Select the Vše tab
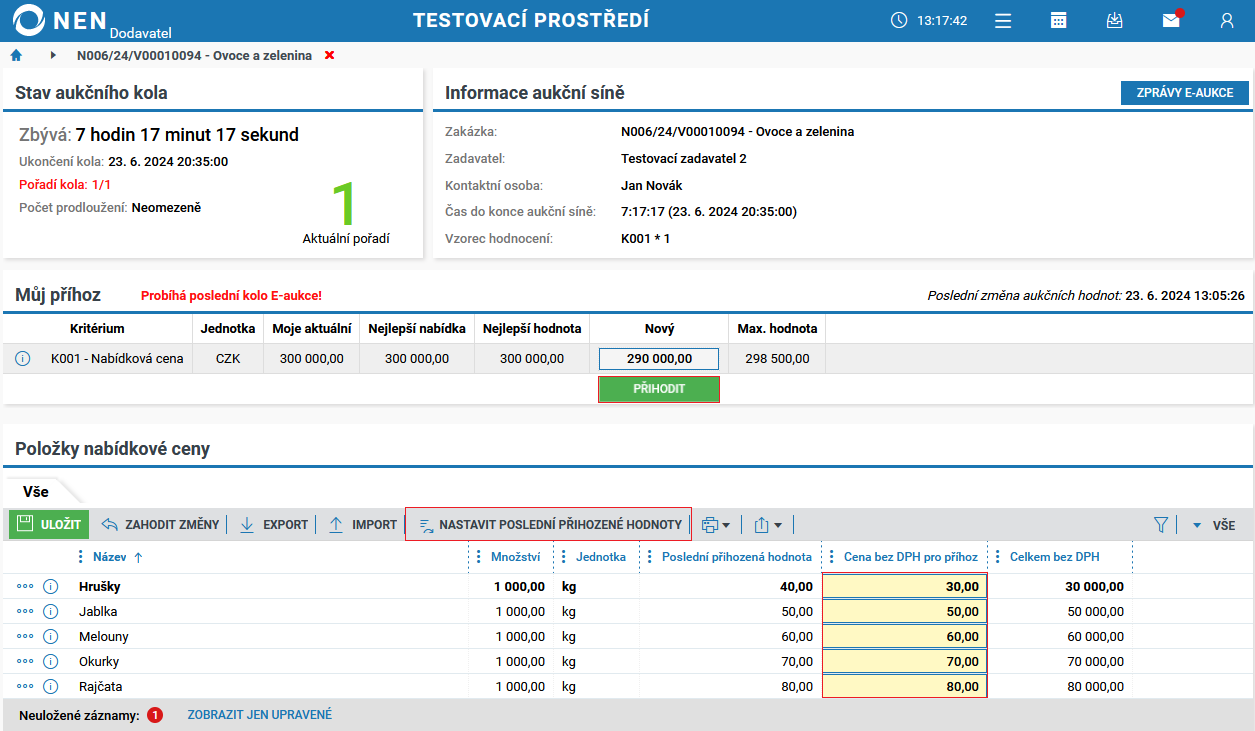This screenshot has width=1255, height=731. pyautogui.click(x=36, y=492)
